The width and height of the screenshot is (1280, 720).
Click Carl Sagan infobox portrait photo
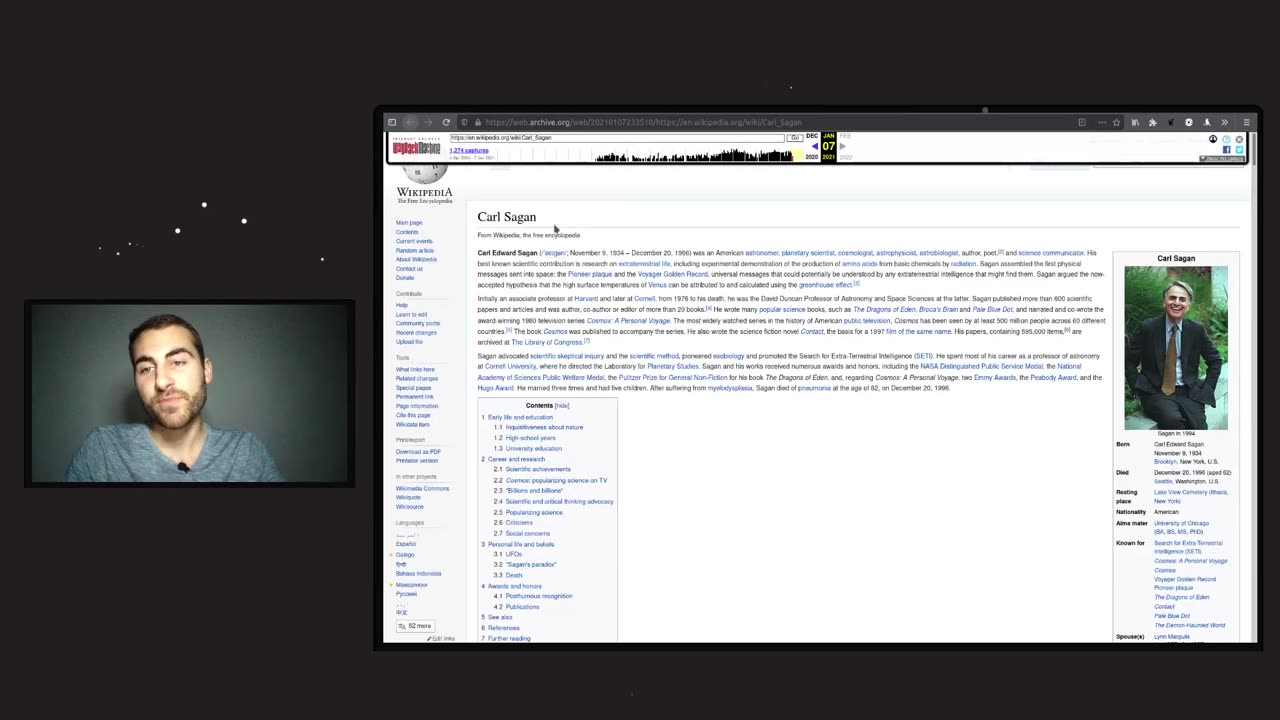click(1176, 348)
